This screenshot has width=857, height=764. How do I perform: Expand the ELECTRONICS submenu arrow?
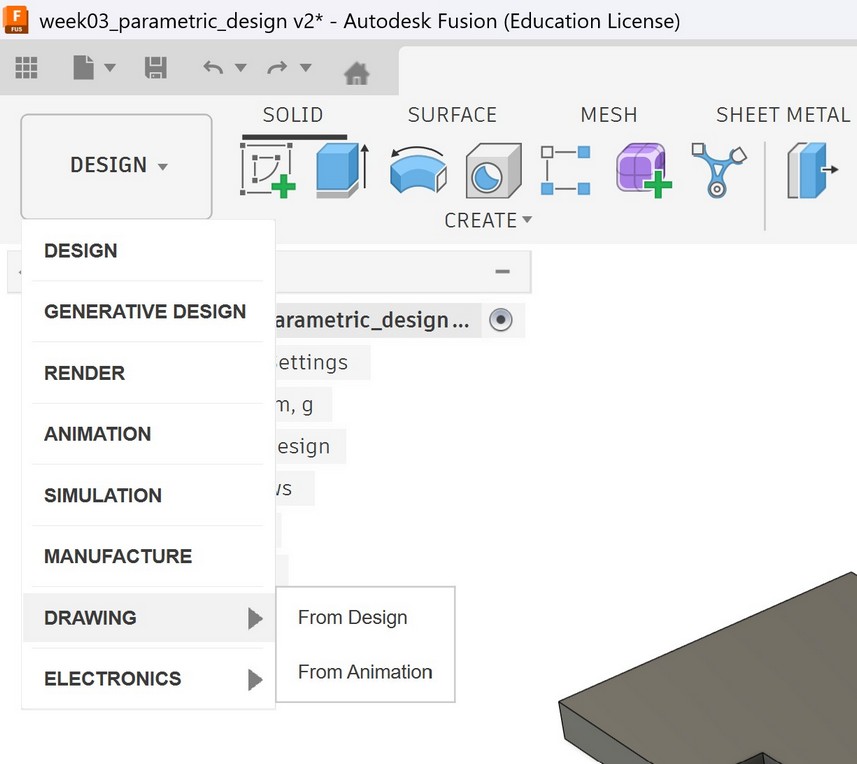[255, 679]
